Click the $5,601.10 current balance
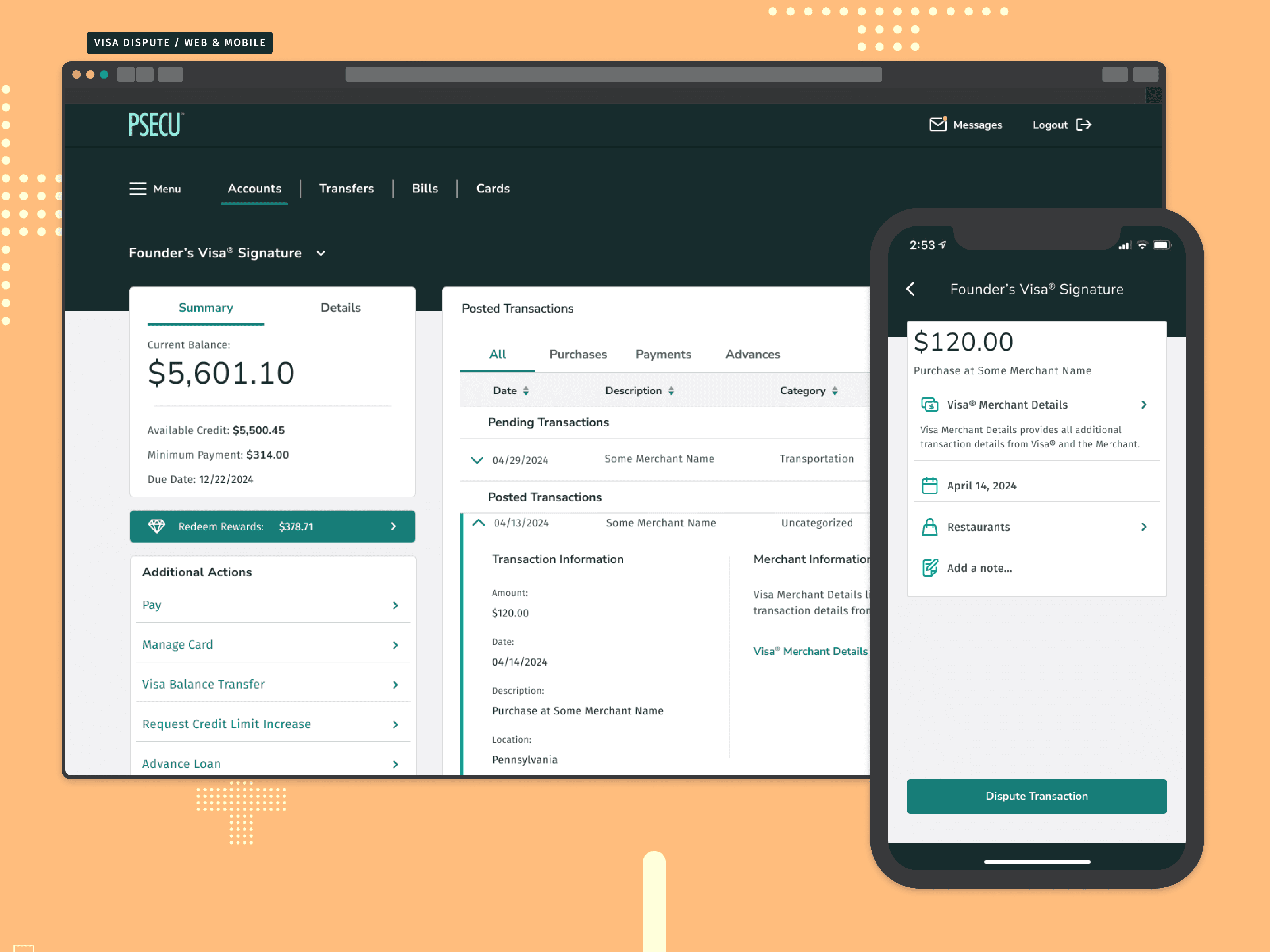The image size is (1270, 952). 221,373
